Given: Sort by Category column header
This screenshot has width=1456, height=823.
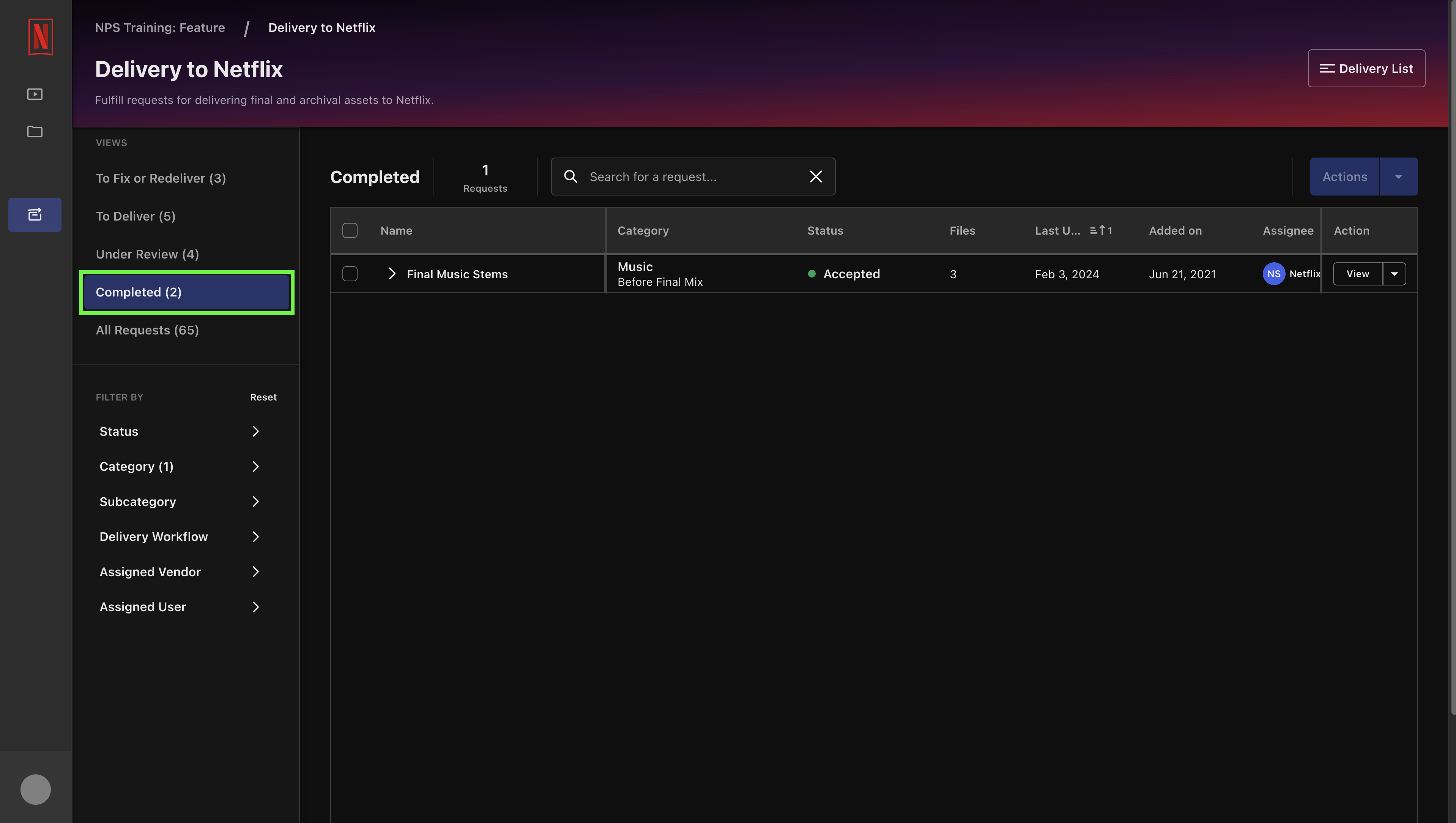Looking at the screenshot, I should 643,231.
